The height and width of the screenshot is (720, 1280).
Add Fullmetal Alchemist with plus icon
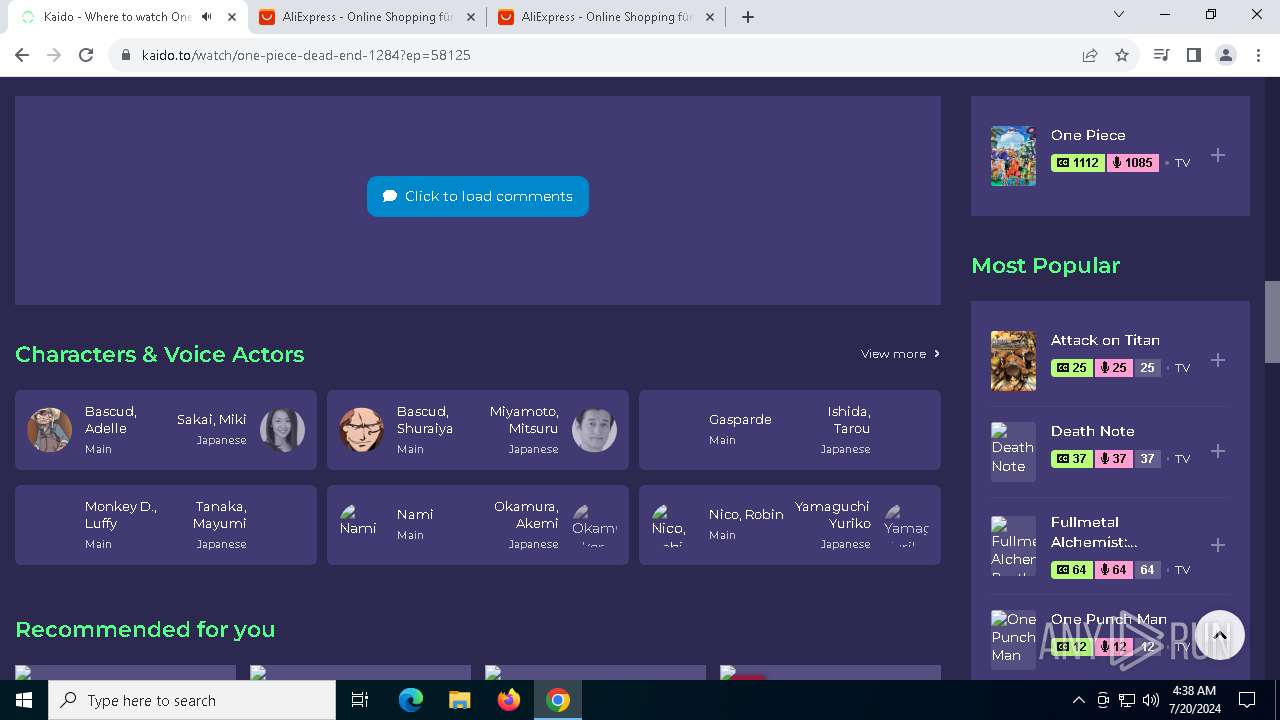pos(1218,545)
